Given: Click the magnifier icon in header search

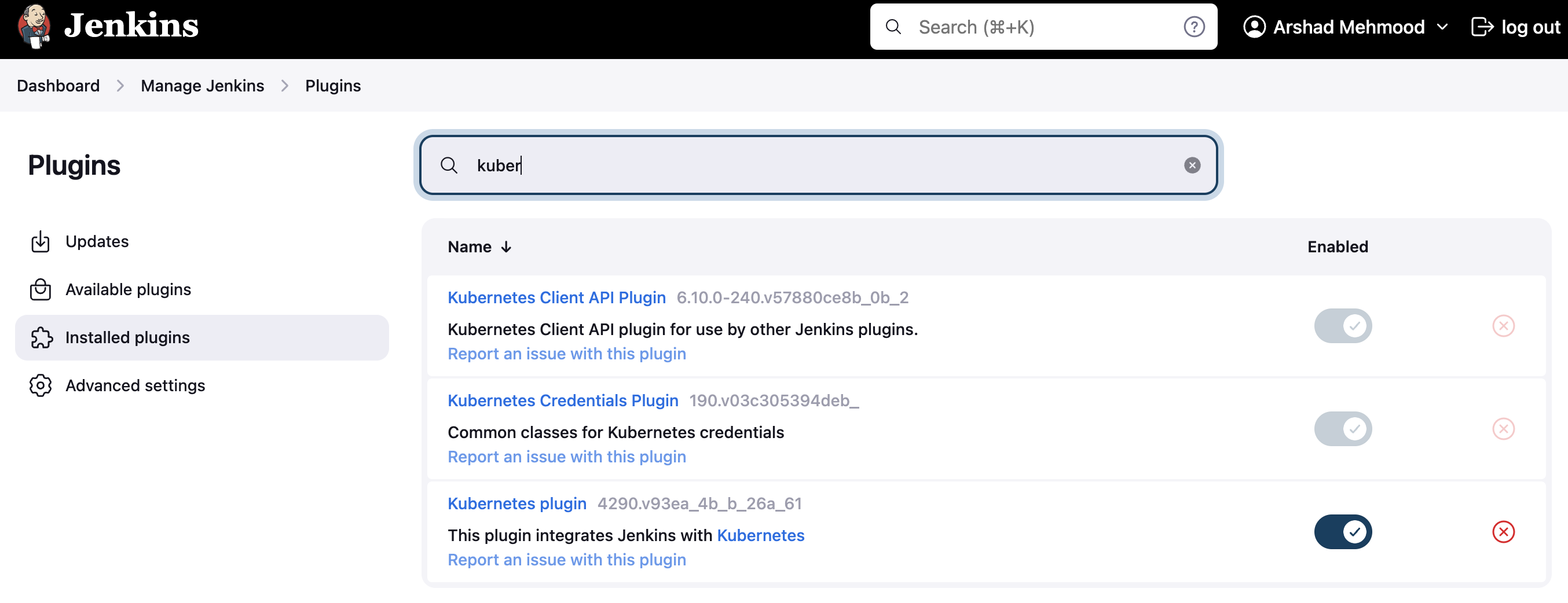Looking at the screenshot, I should (x=893, y=27).
